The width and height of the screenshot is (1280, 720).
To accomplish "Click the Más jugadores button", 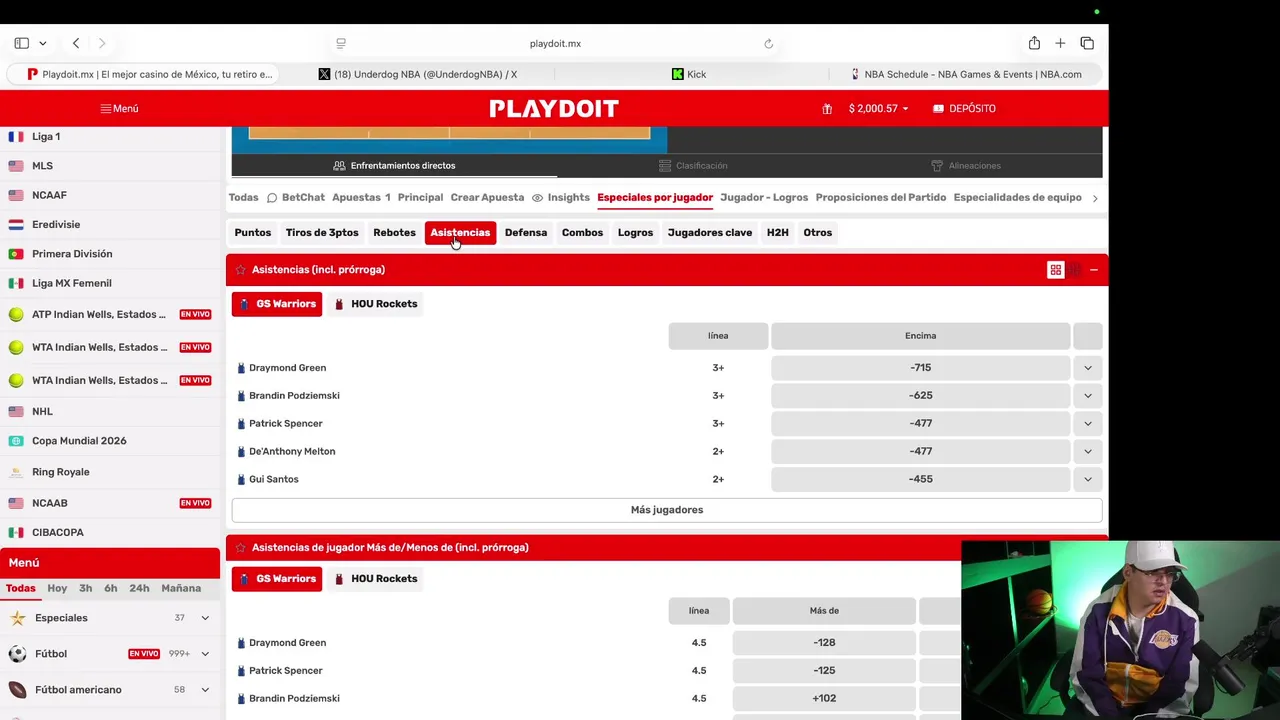I will (667, 510).
